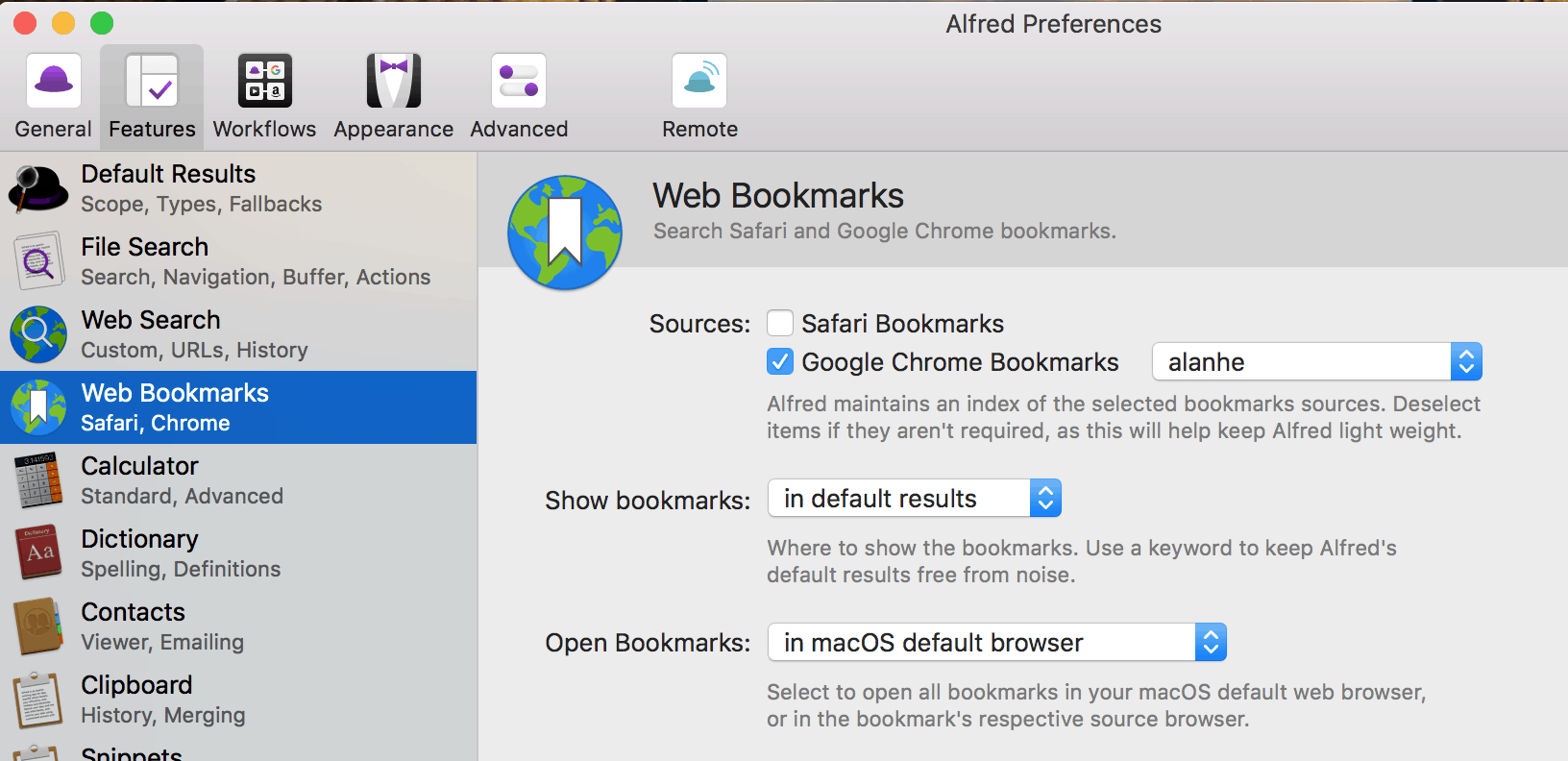The width and height of the screenshot is (1568, 761).
Task: Open the General preferences hat icon
Action: coord(54,81)
